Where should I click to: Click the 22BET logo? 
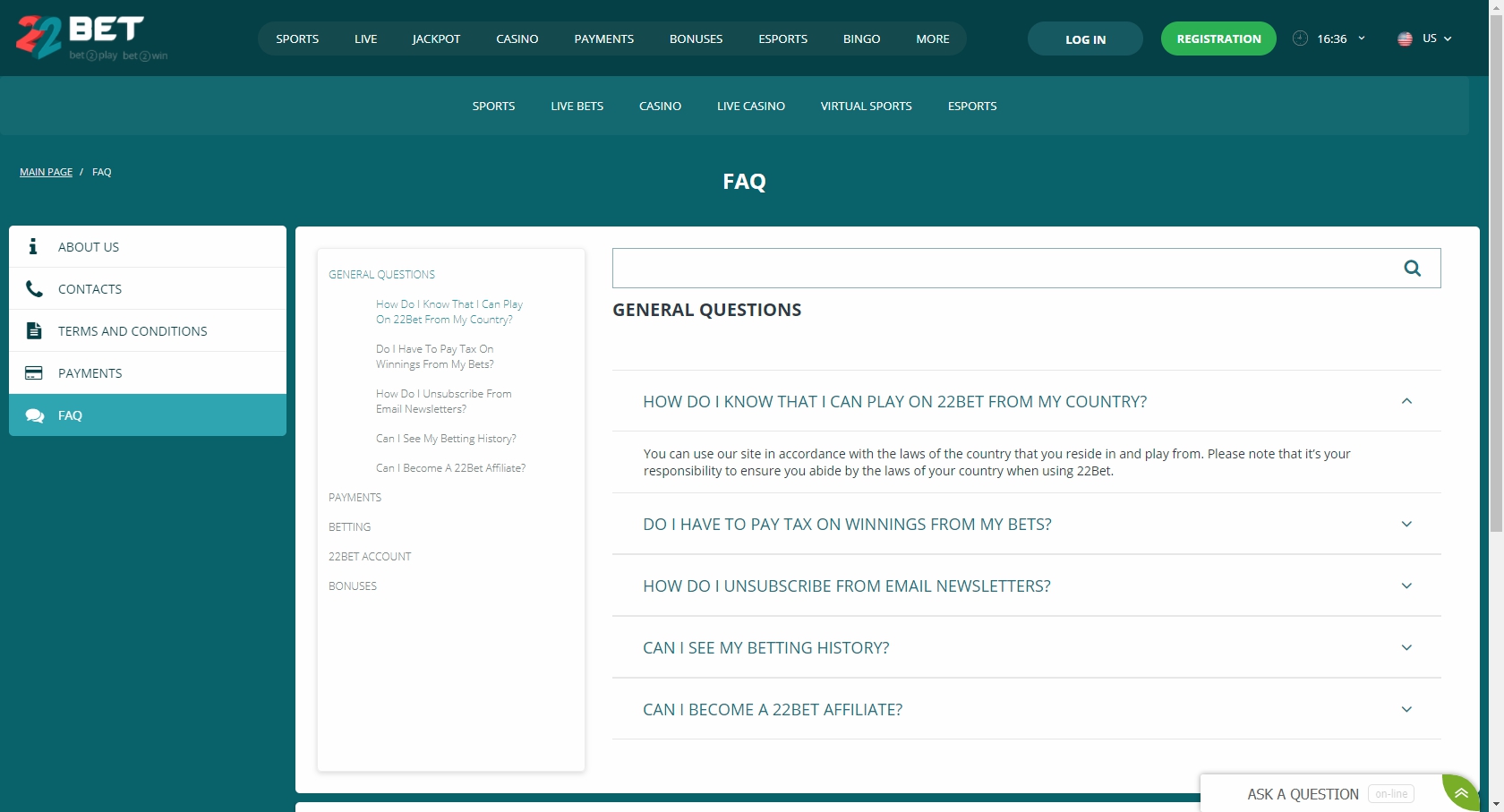coord(91,38)
